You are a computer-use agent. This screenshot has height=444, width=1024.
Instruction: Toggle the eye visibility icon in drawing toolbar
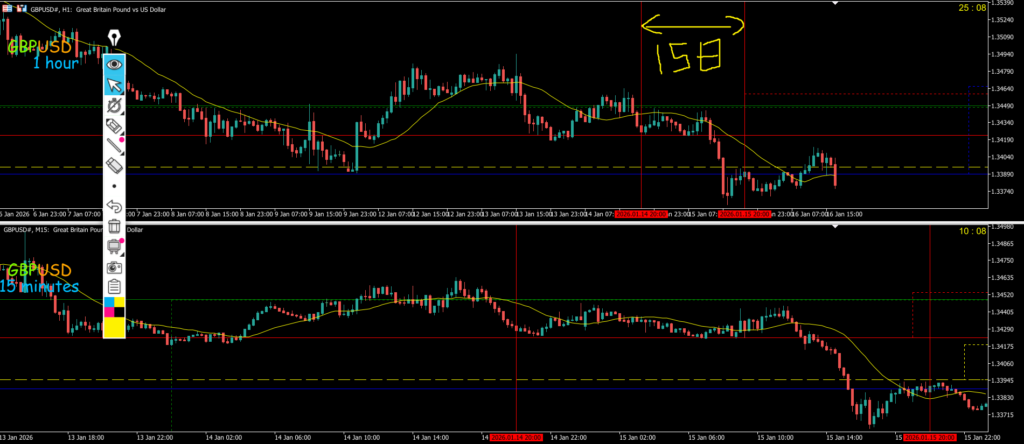[x=114, y=63]
